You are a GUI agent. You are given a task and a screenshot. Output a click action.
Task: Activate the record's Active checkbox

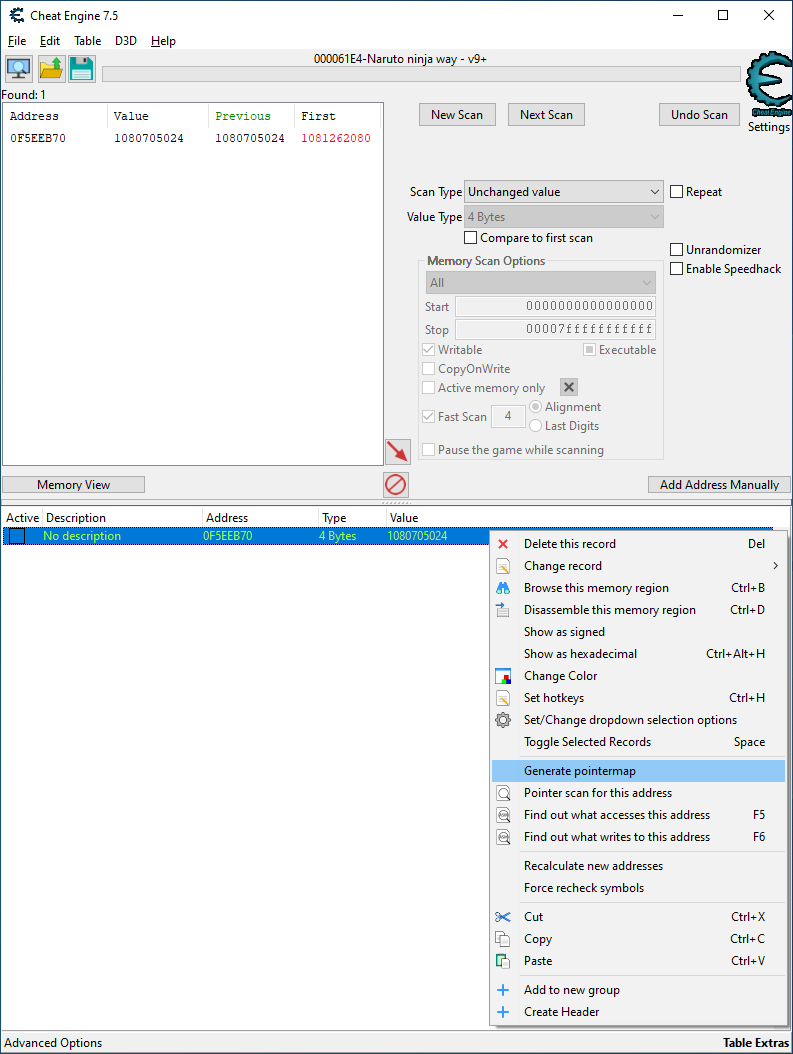tap(17, 536)
